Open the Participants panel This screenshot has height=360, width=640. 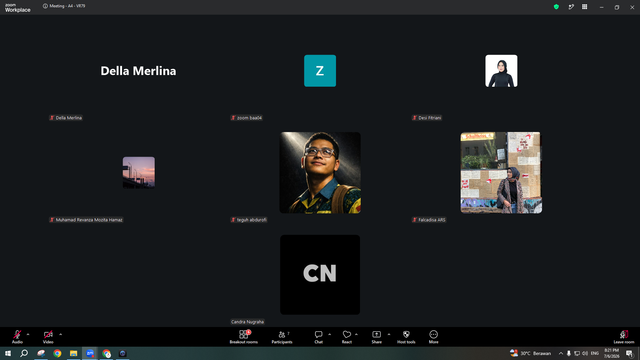(282, 336)
